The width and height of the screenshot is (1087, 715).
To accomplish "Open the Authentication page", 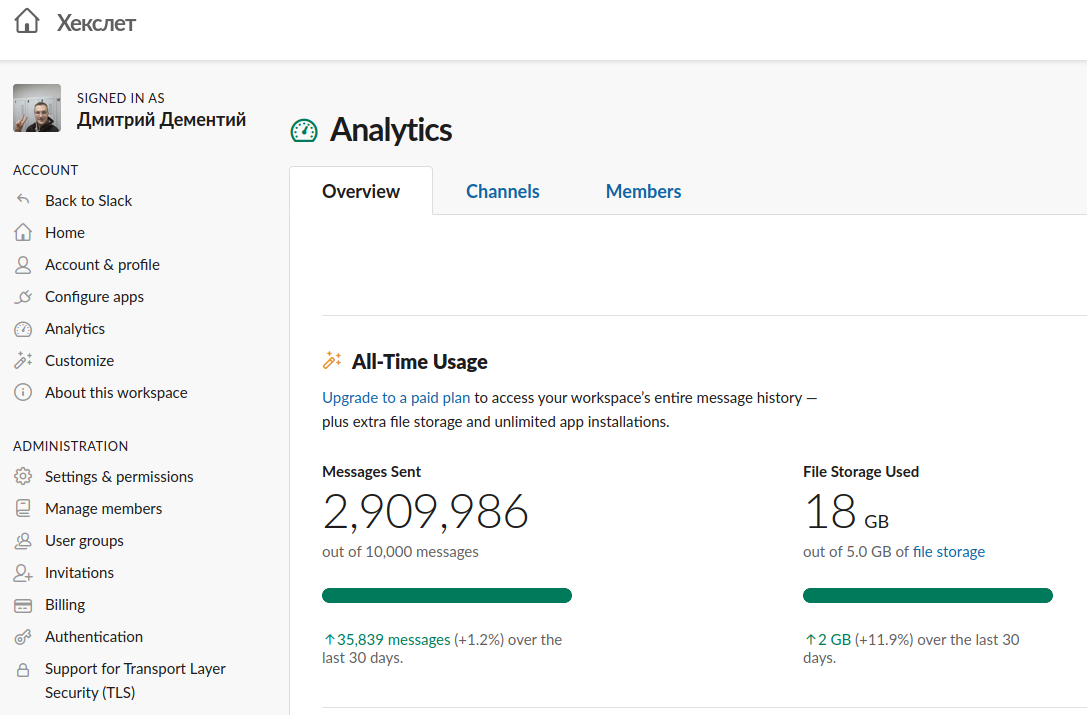I will coord(94,637).
